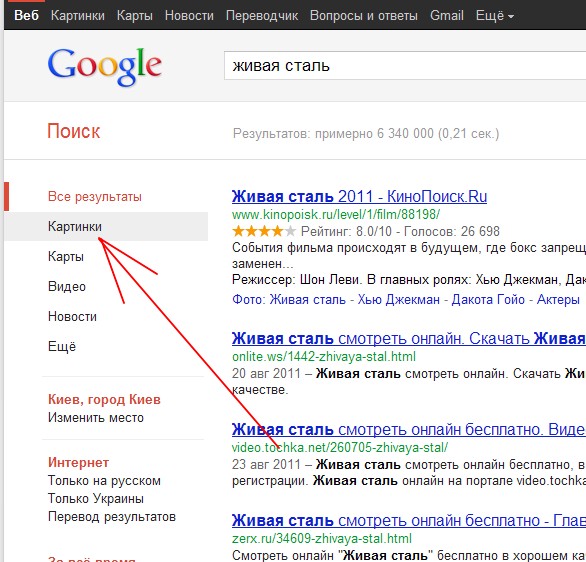
Task: Select Видео in the left sidebar
Action: [67, 287]
